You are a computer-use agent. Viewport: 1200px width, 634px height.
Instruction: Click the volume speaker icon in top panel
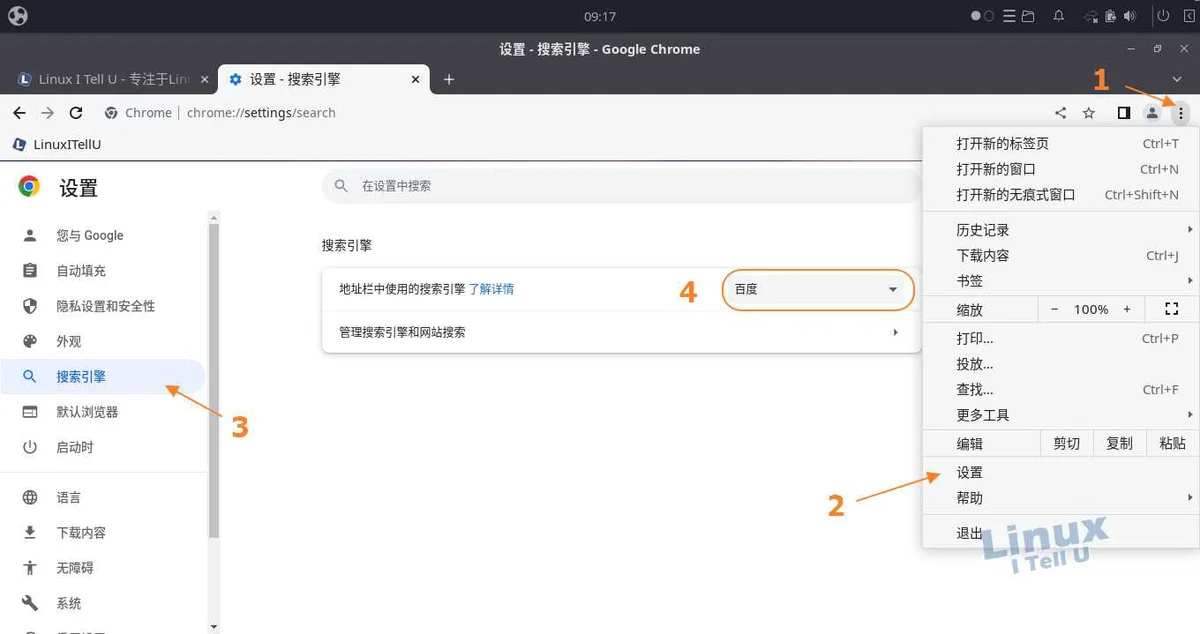(1130, 16)
